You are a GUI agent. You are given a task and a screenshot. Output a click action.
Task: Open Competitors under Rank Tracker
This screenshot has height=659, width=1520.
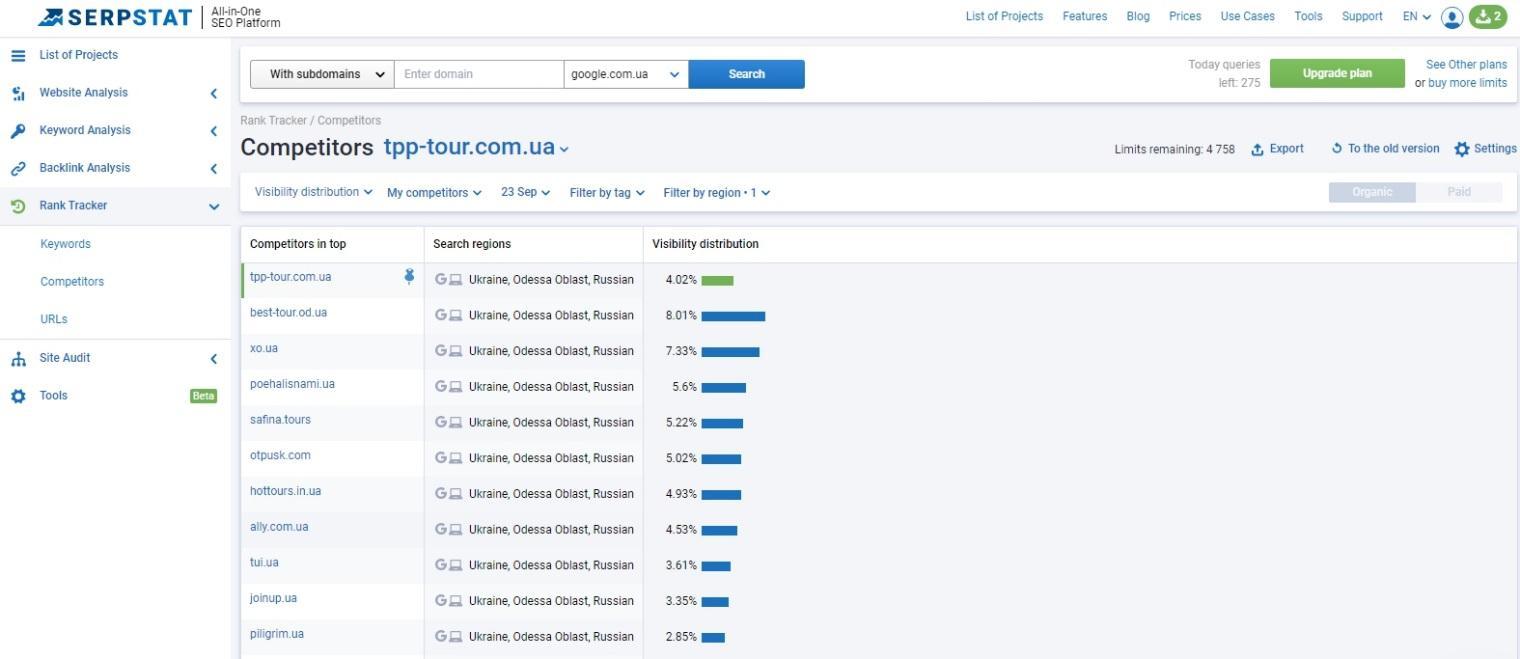[72, 282]
